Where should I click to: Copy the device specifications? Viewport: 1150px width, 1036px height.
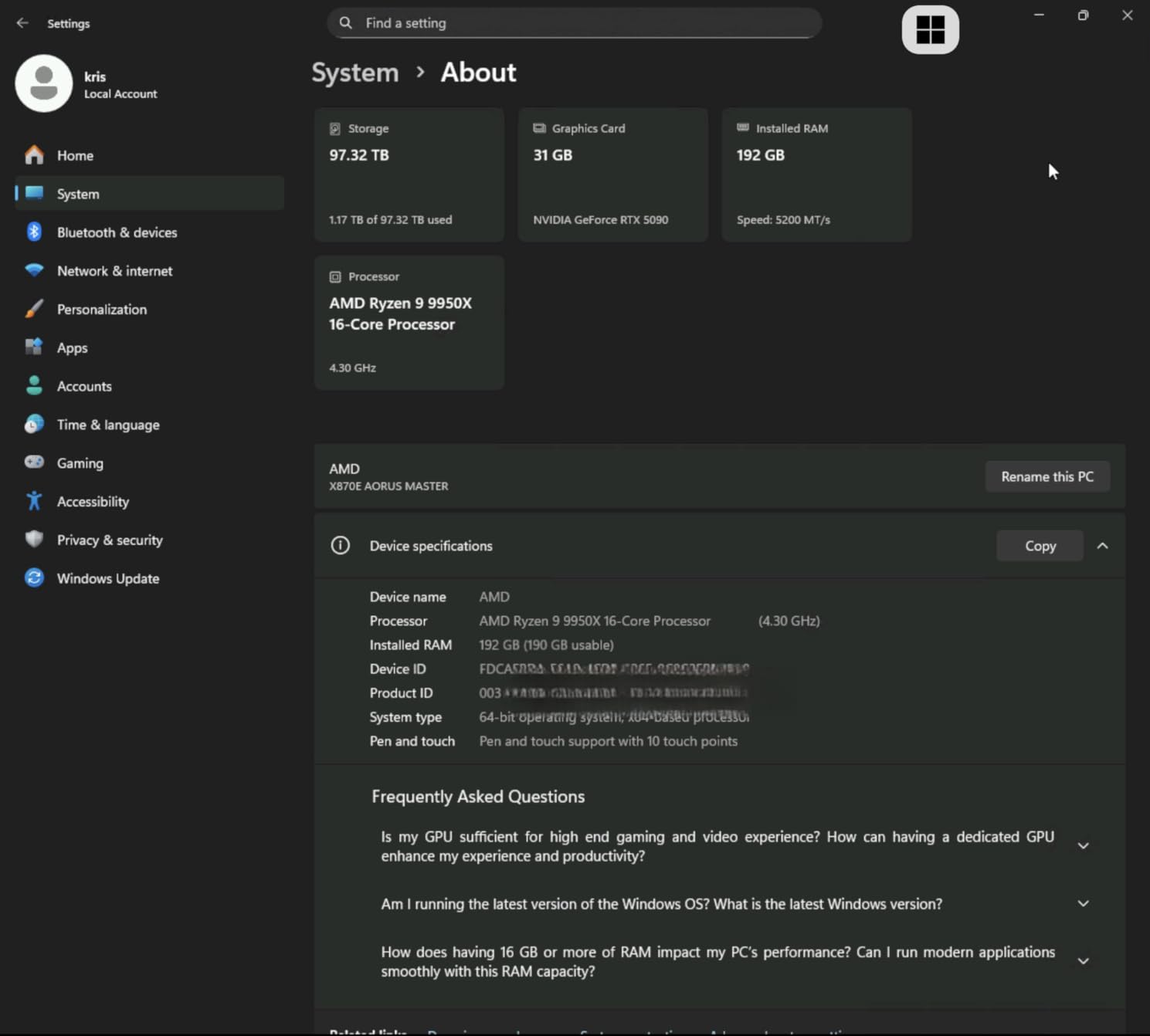pos(1040,546)
